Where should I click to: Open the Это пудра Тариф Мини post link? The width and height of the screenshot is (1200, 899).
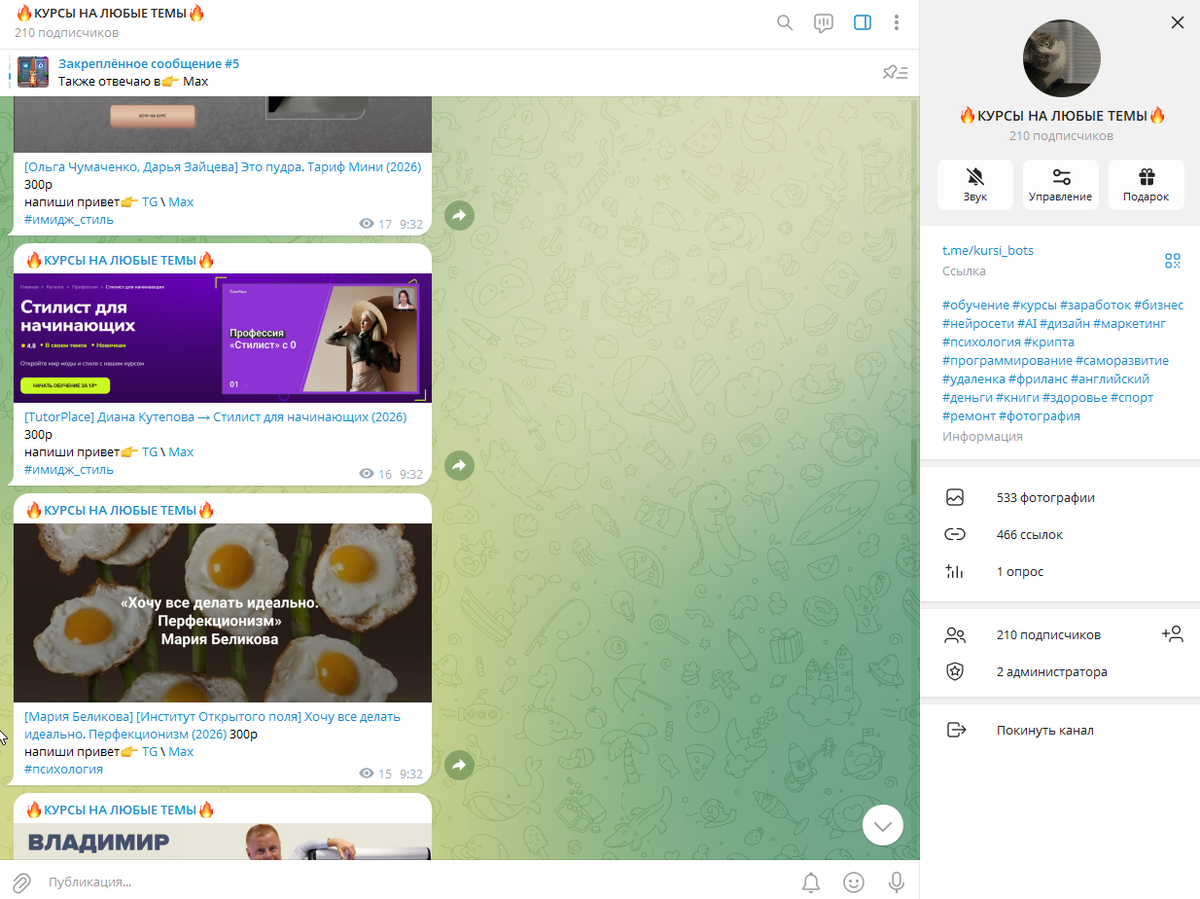point(223,167)
